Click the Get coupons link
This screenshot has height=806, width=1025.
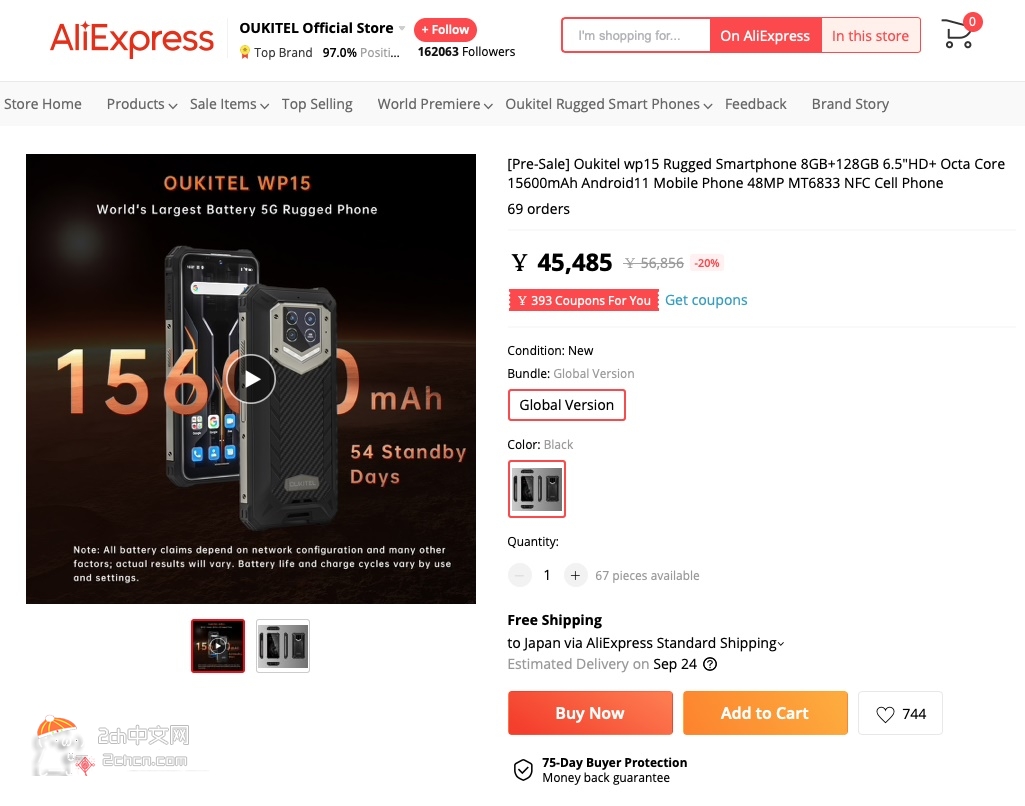click(706, 300)
